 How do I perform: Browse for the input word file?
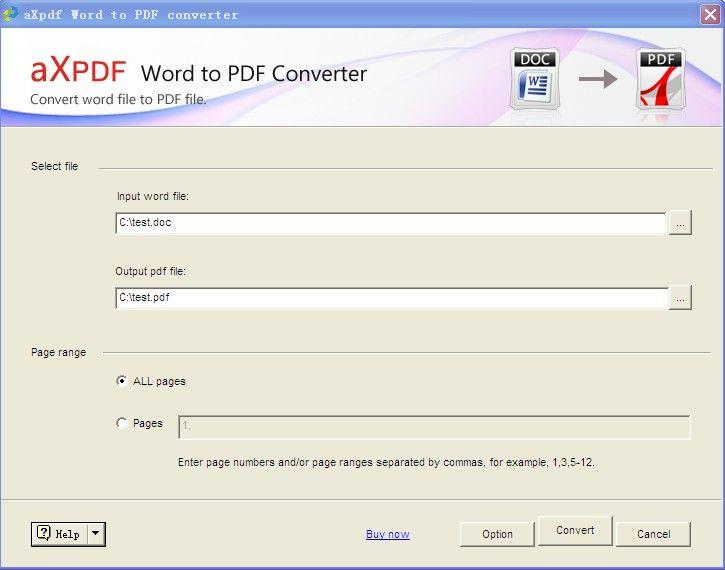point(680,224)
